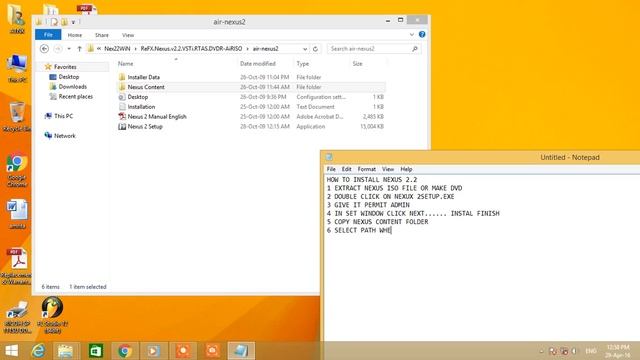Viewport: 640px width, 360px height.
Task: Open Downloads in navigation pane
Action: (x=72, y=87)
